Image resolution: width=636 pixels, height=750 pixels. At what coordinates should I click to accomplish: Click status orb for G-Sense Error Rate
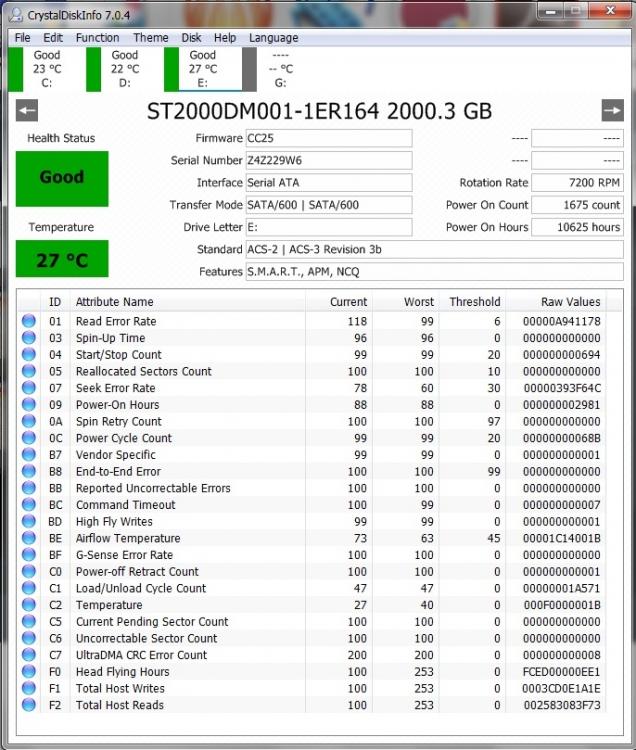[x=29, y=555]
